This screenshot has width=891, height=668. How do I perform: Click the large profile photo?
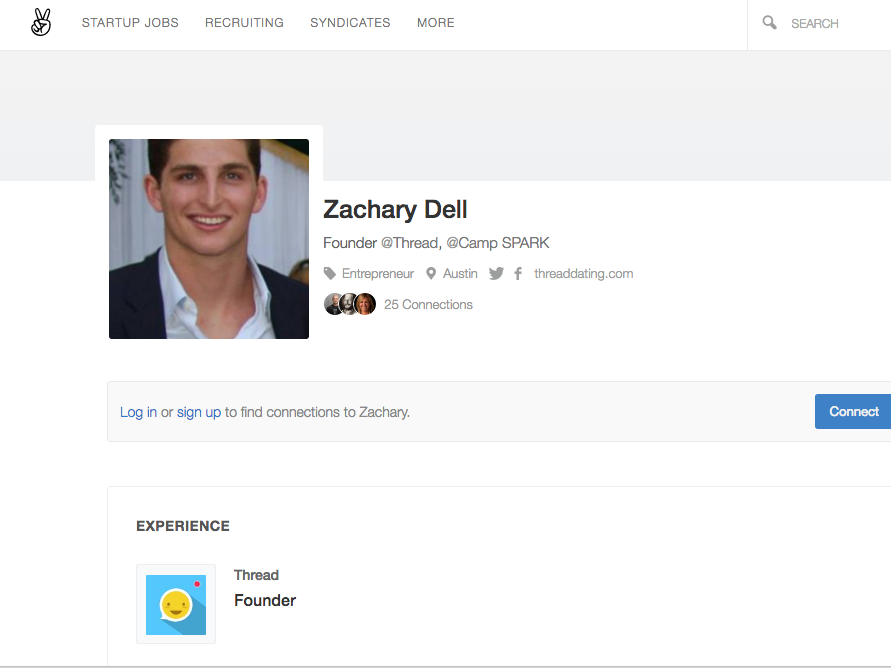209,239
